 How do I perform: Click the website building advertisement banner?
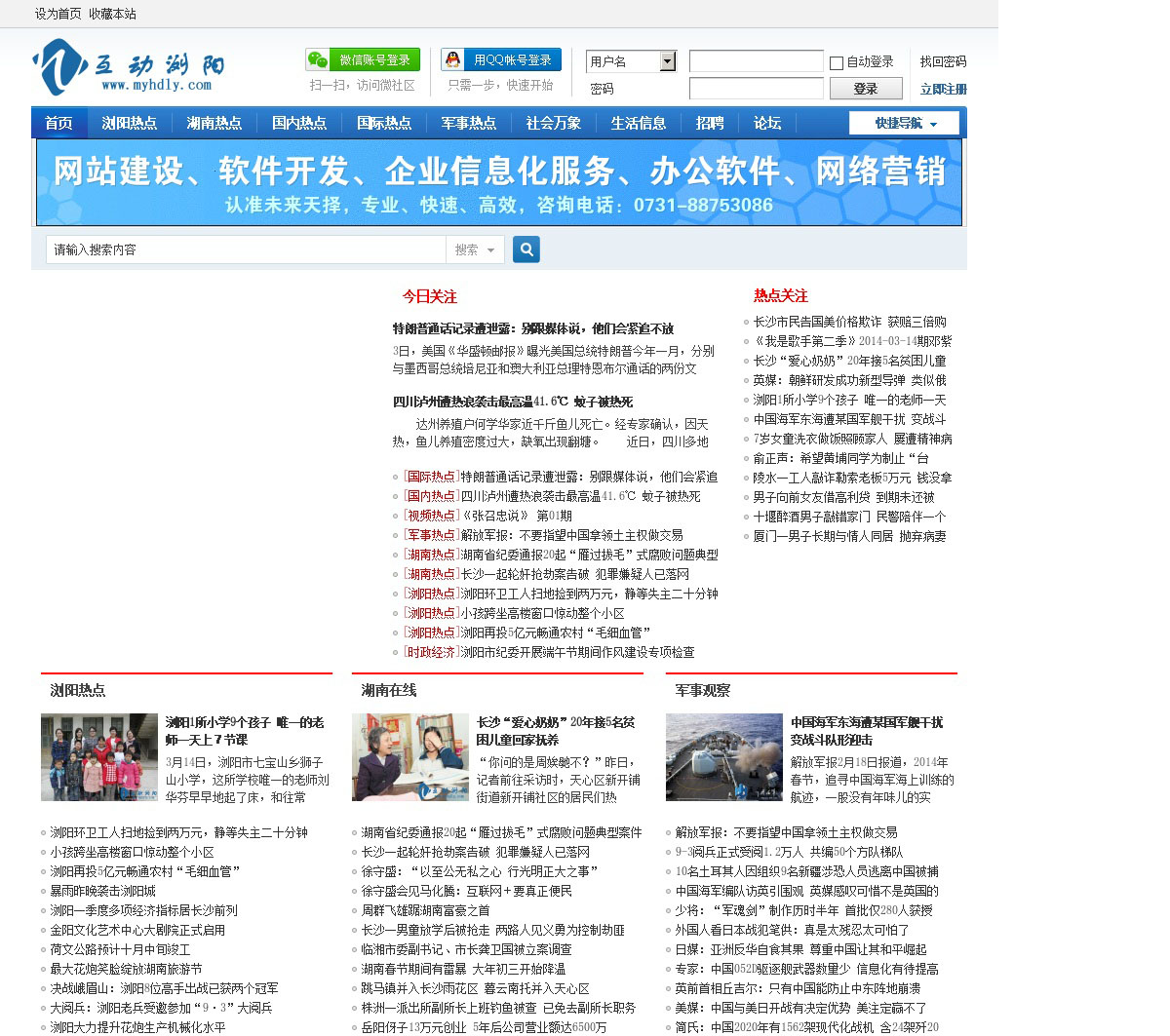[499, 182]
